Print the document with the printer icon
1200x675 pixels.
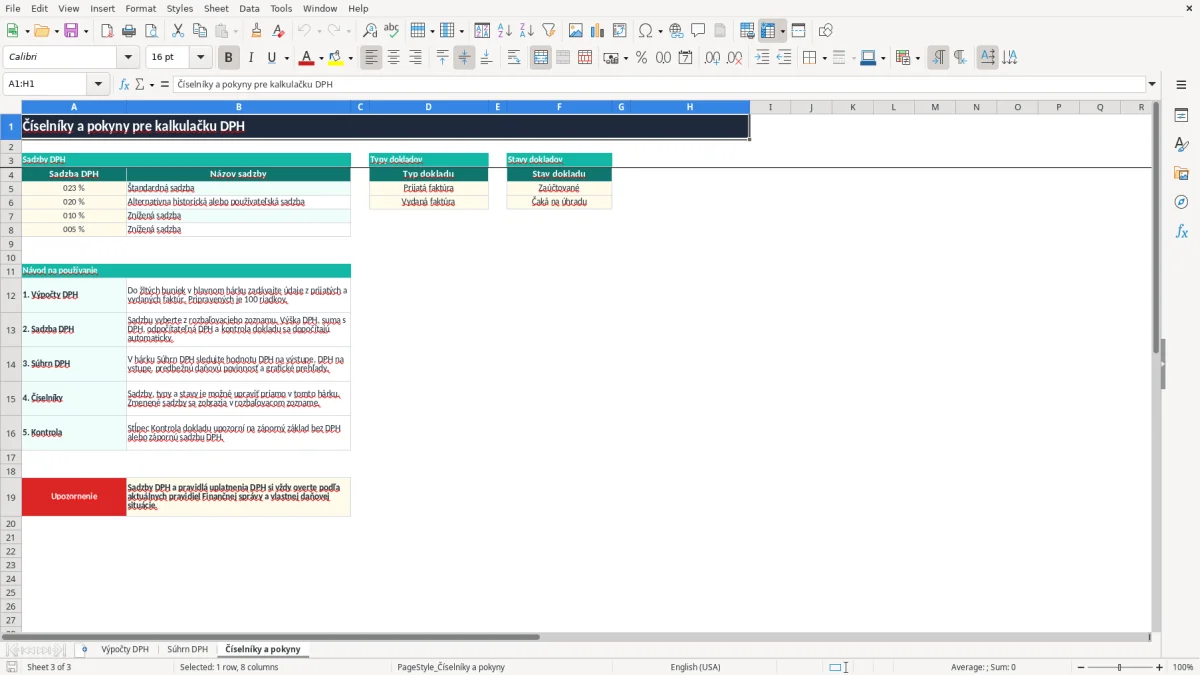click(x=129, y=31)
